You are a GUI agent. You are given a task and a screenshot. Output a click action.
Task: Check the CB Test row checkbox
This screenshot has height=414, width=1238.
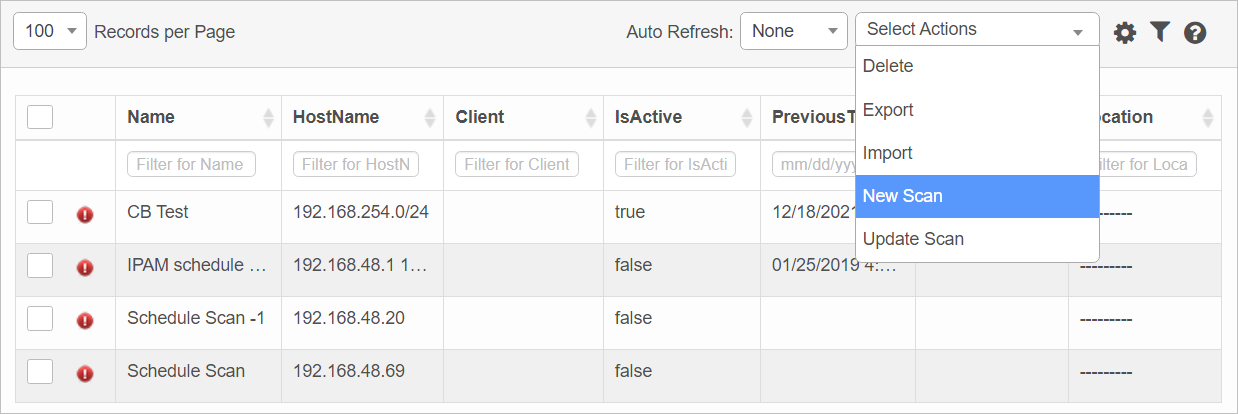point(40,212)
